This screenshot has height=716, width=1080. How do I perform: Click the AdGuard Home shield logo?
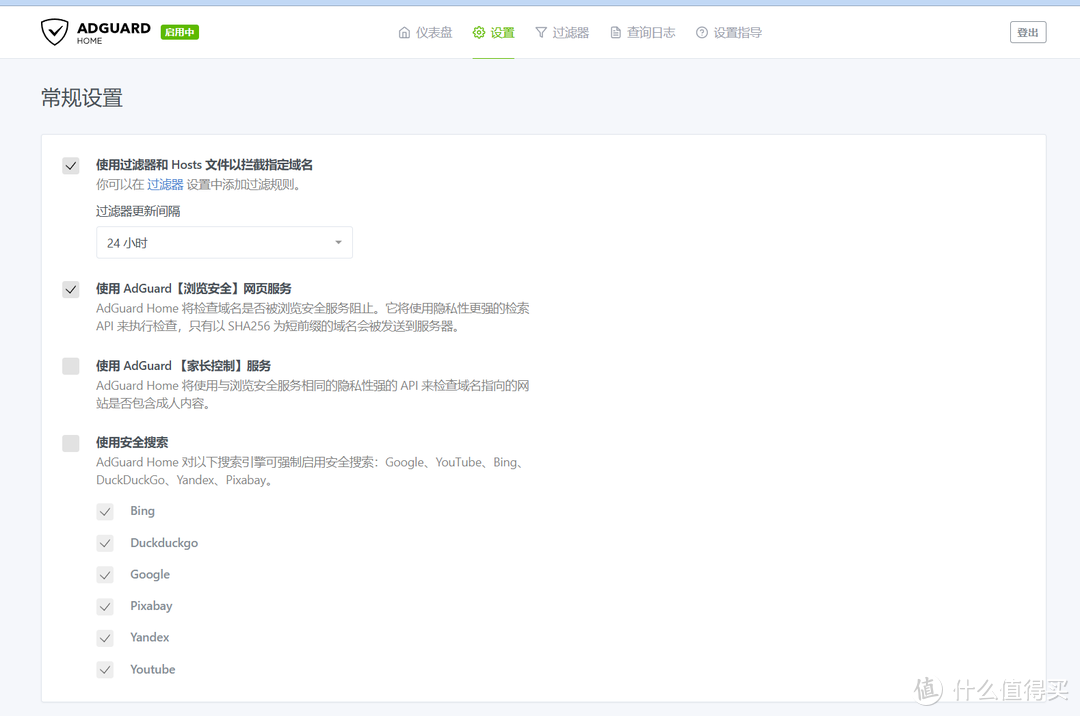[55, 31]
